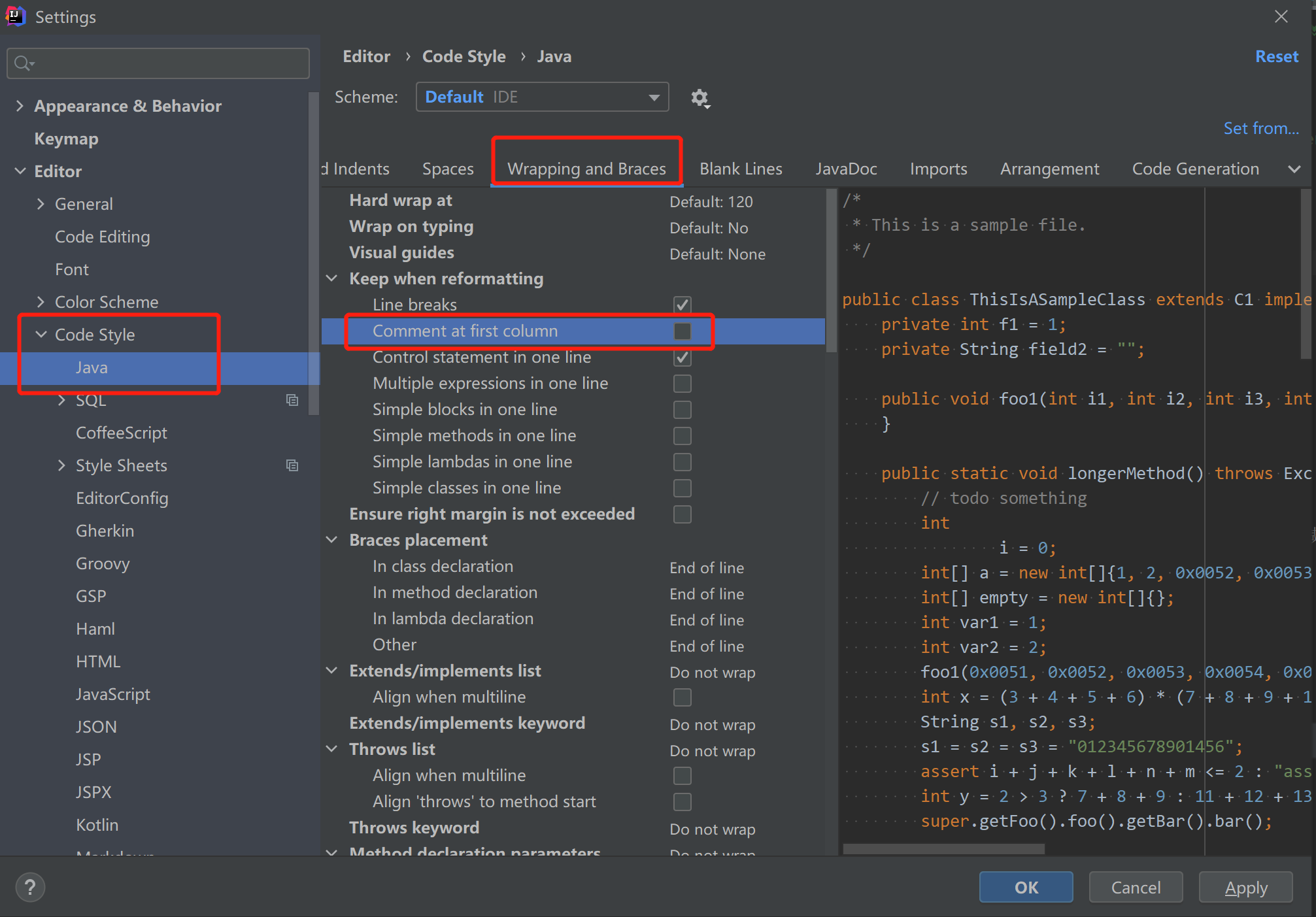Click the IntelliJ logo in title bar
The width and height of the screenshot is (1316, 917).
click(x=14, y=16)
